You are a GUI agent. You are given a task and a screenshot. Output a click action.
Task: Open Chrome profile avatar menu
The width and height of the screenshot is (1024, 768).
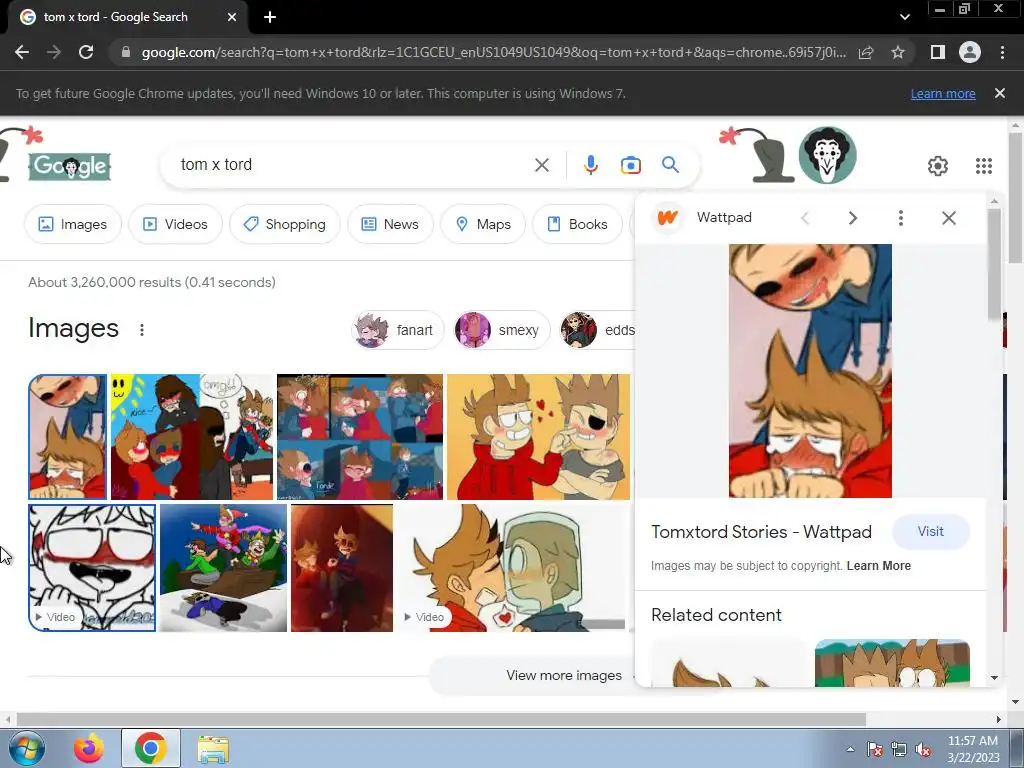pos(970,52)
